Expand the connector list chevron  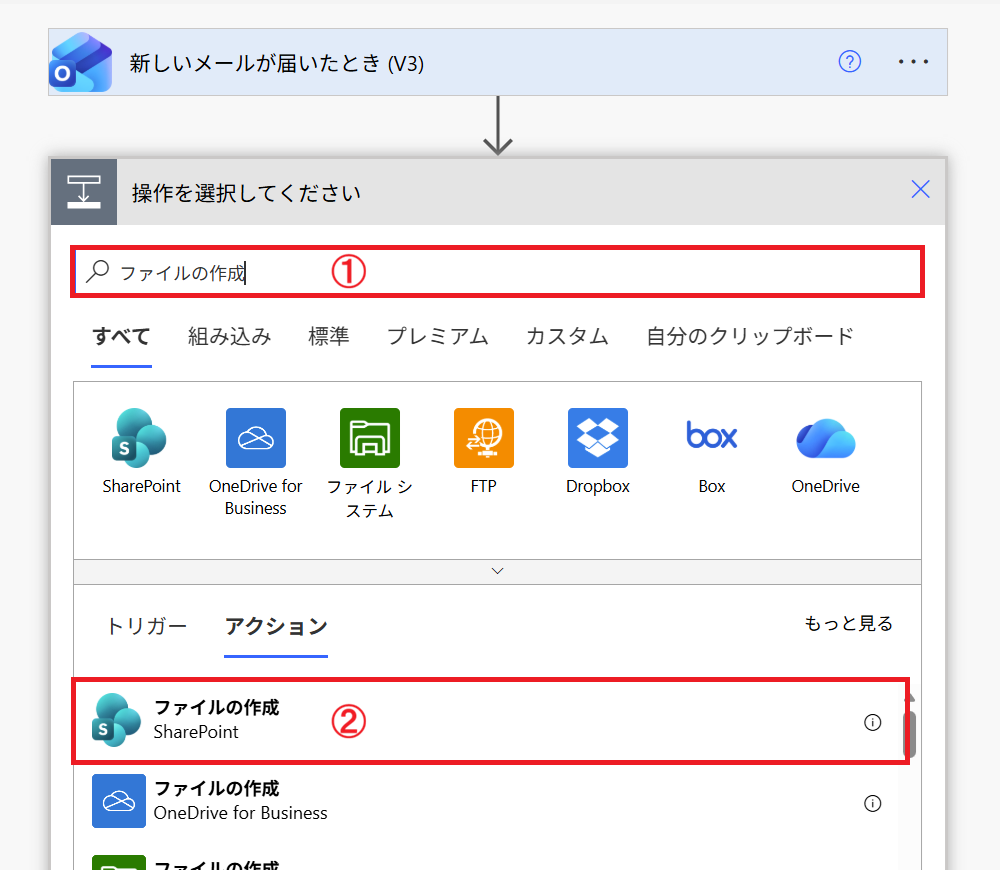click(x=497, y=570)
